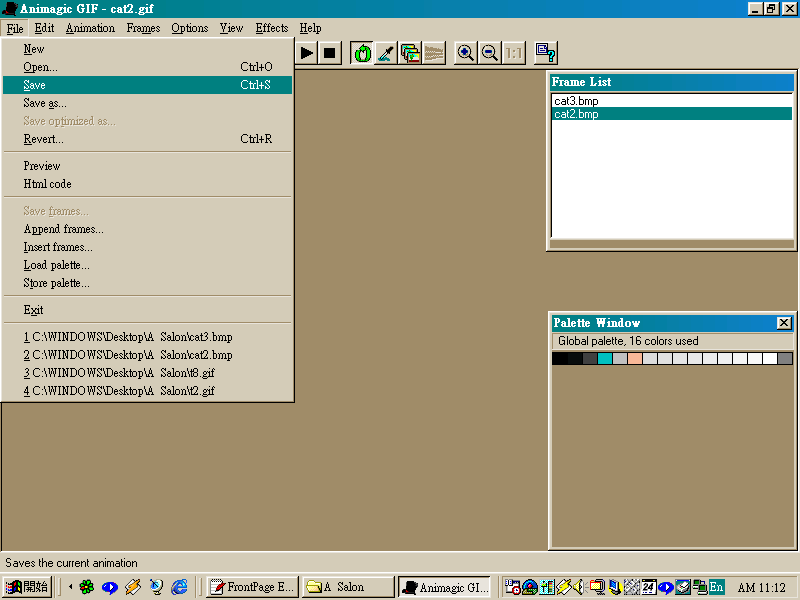Toggle the green loop animation icon
This screenshot has height=600, width=800.
362,53
